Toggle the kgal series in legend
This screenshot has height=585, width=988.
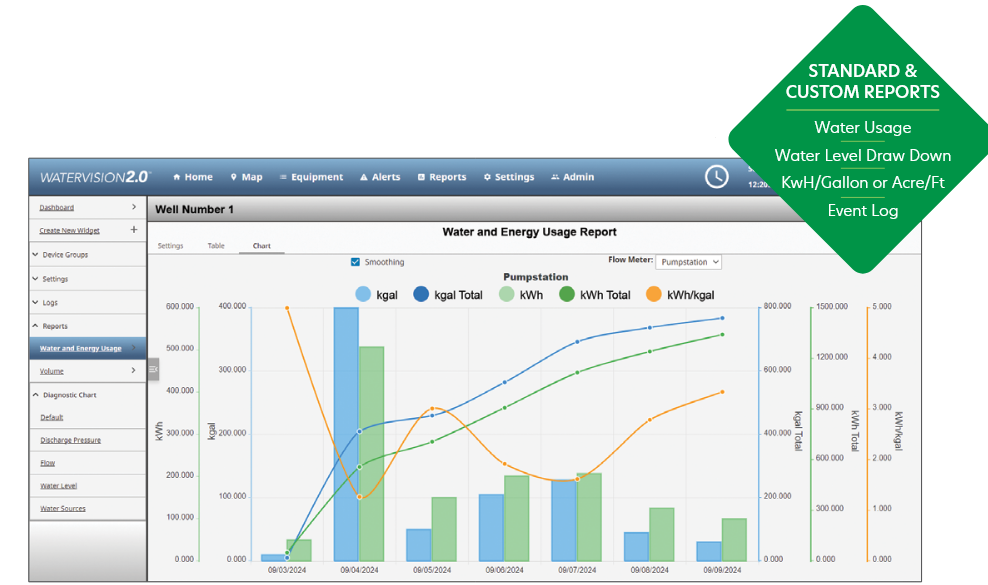(364, 295)
